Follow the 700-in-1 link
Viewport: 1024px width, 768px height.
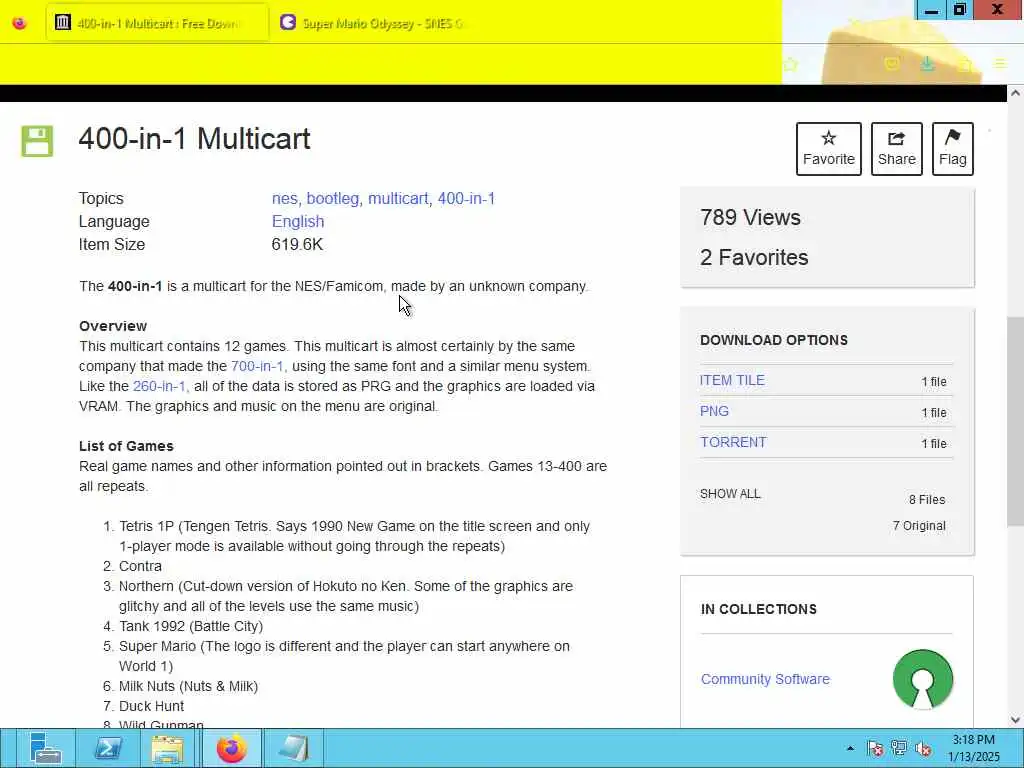point(257,366)
